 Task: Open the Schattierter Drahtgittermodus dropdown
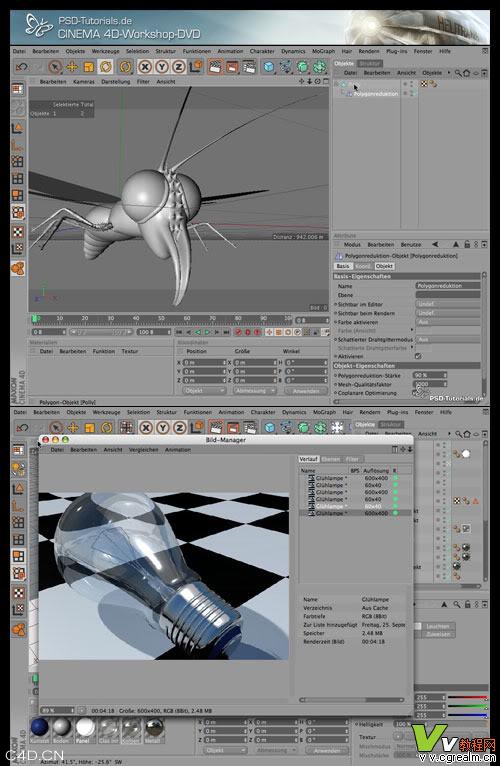coord(447,339)
